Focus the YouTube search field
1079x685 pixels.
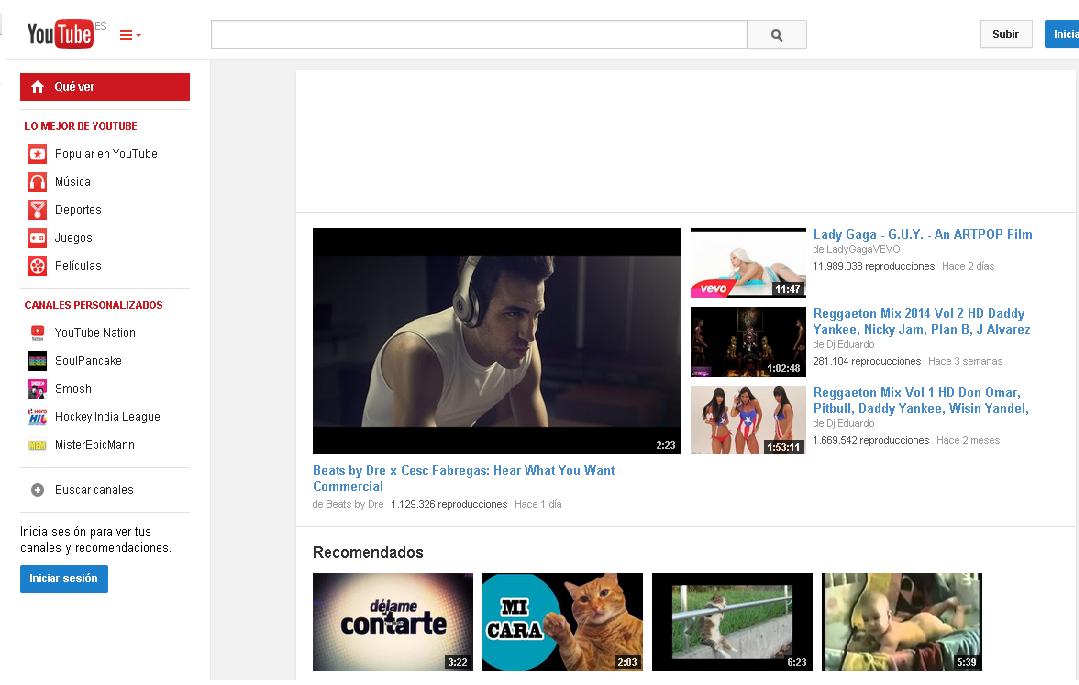478,35
